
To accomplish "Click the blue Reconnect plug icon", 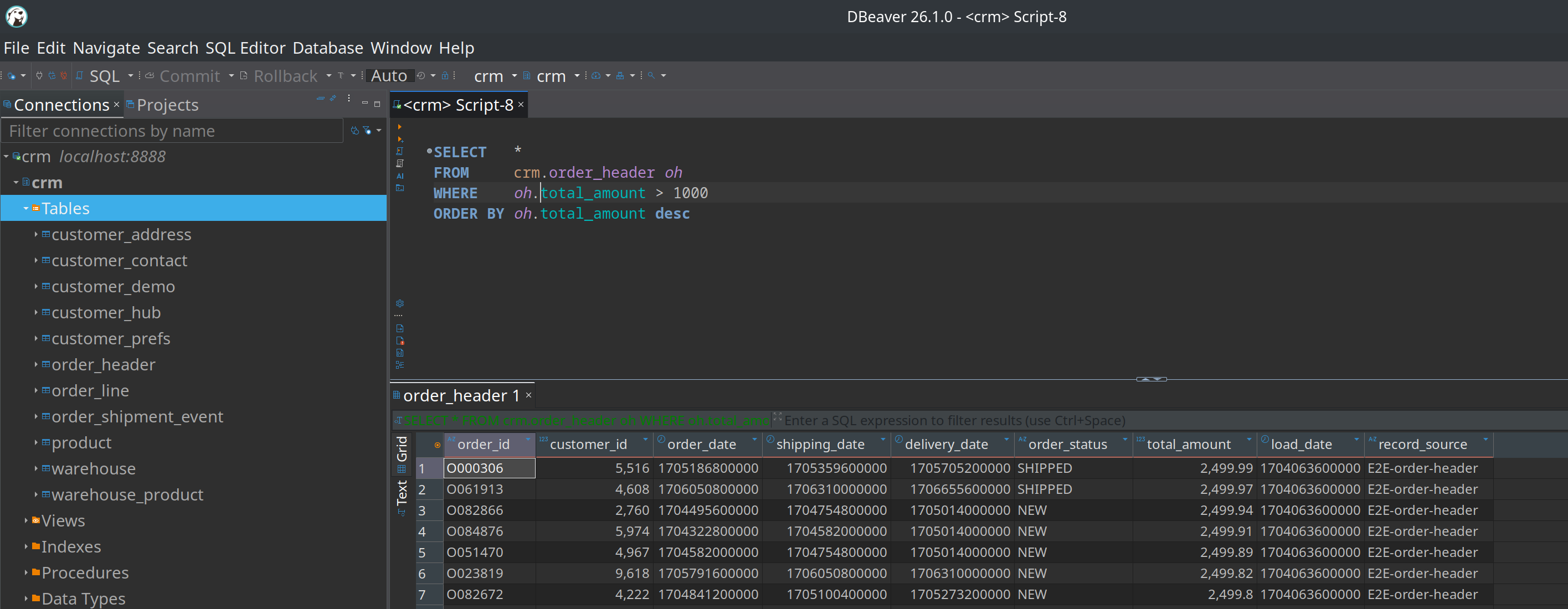I will pos(52,75).
